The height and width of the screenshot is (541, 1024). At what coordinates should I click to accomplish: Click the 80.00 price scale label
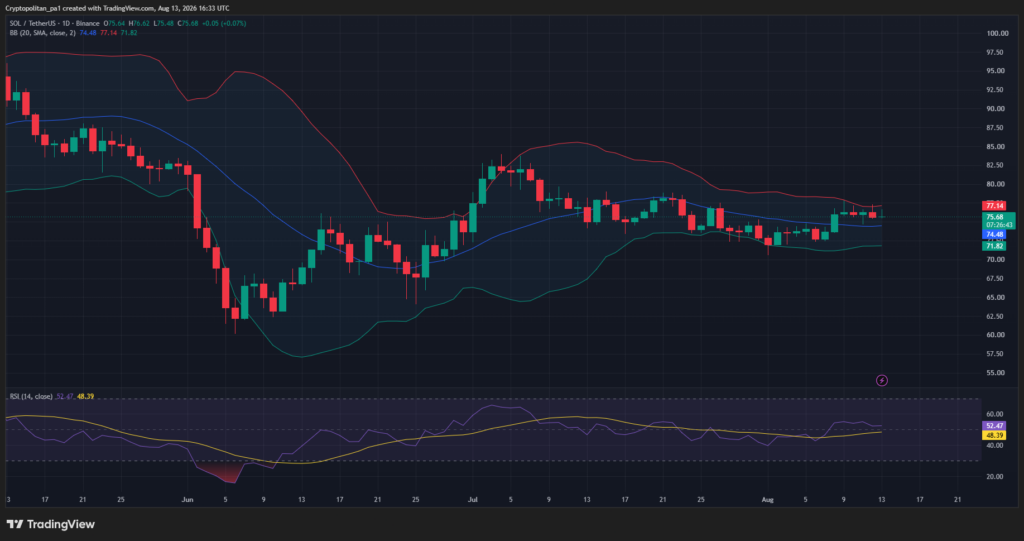click(995, 184)
